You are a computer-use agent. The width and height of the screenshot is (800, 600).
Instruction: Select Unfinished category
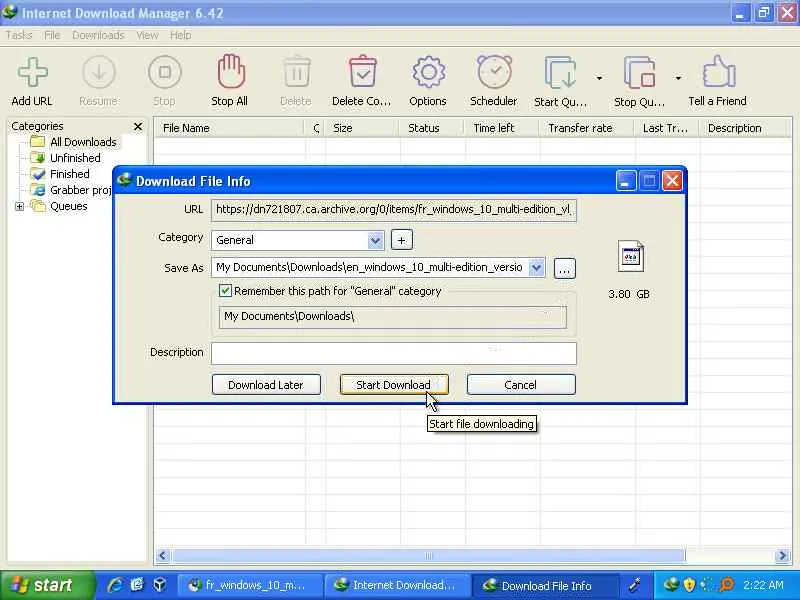coord(75,158)
